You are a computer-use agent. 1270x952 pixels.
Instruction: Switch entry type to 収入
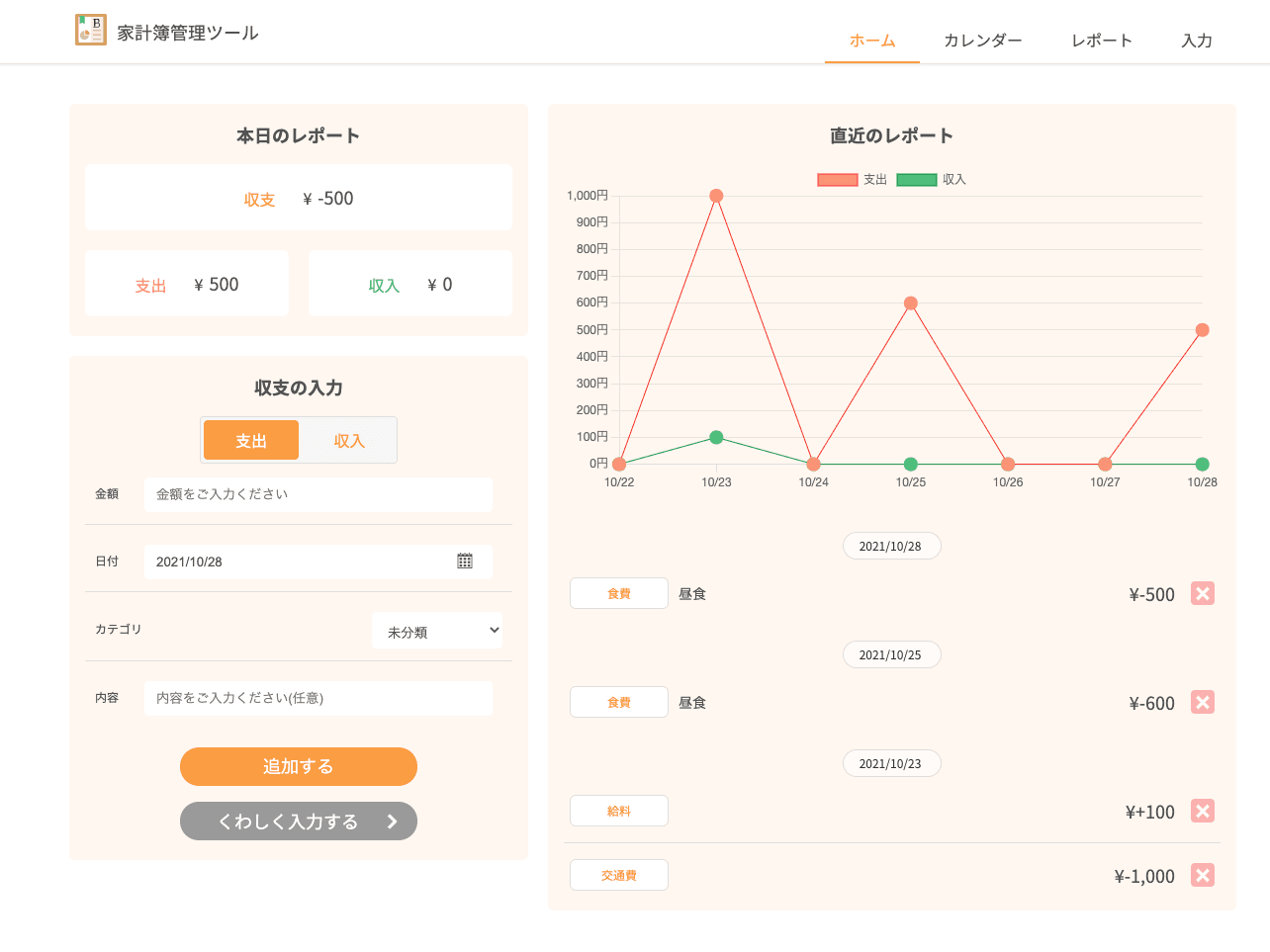[348, 441]
